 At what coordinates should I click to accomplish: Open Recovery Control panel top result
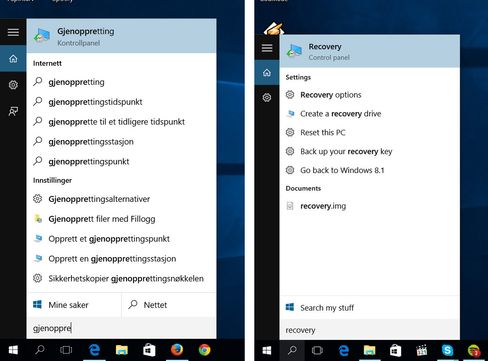point(370,51)
